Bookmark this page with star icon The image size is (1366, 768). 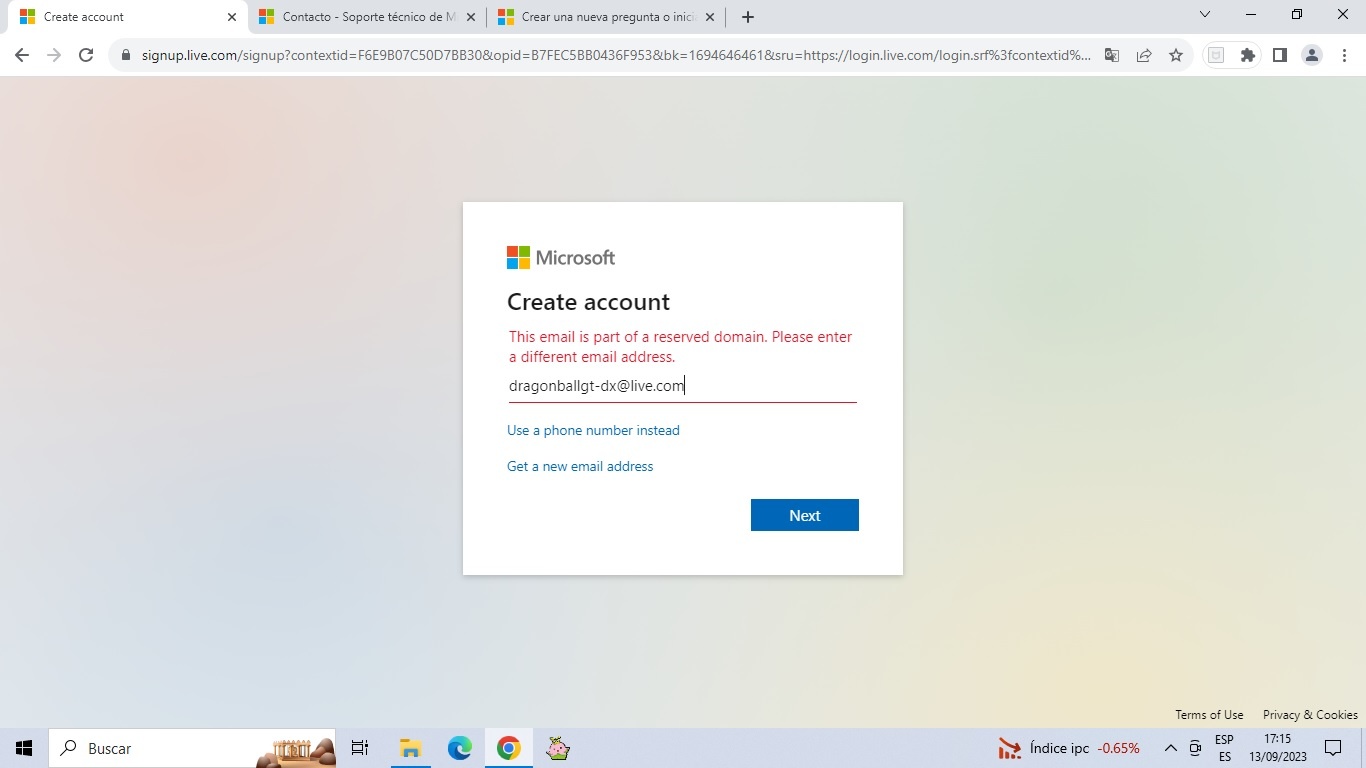1176,55
